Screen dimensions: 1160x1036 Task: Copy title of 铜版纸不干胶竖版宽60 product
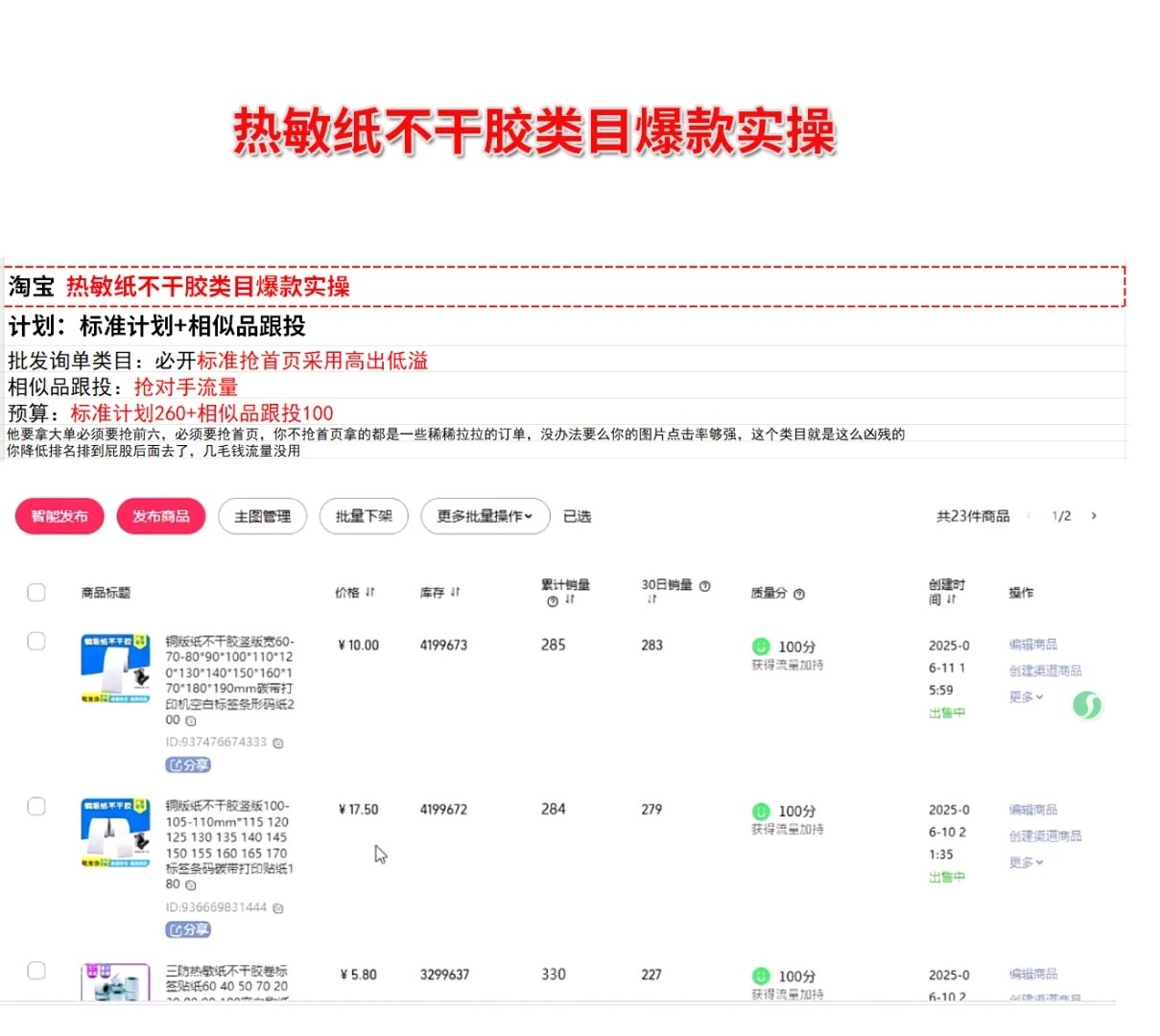(x=190, y=720)
